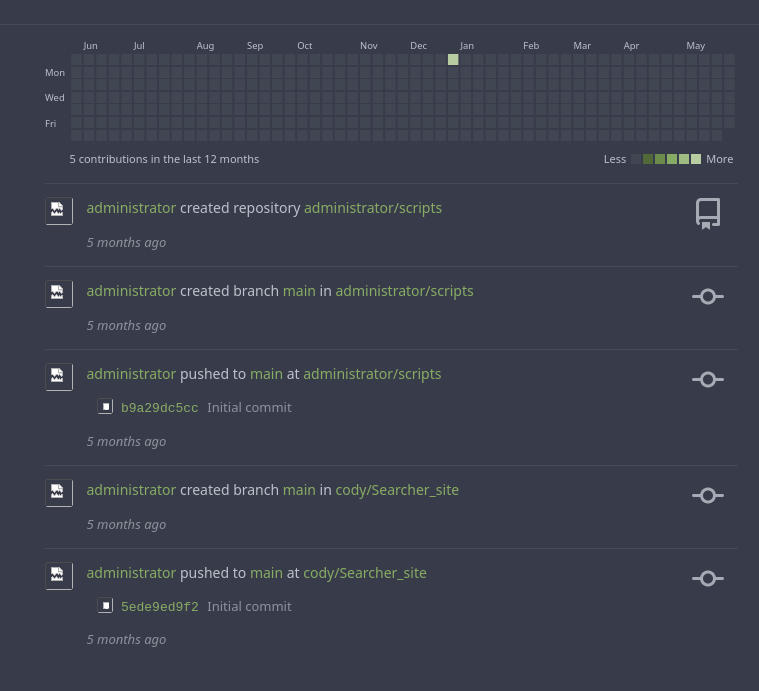The image size is (759, 691).
Task: Click the timestamp under the created repository entry
Action: [x=126, y=242]
